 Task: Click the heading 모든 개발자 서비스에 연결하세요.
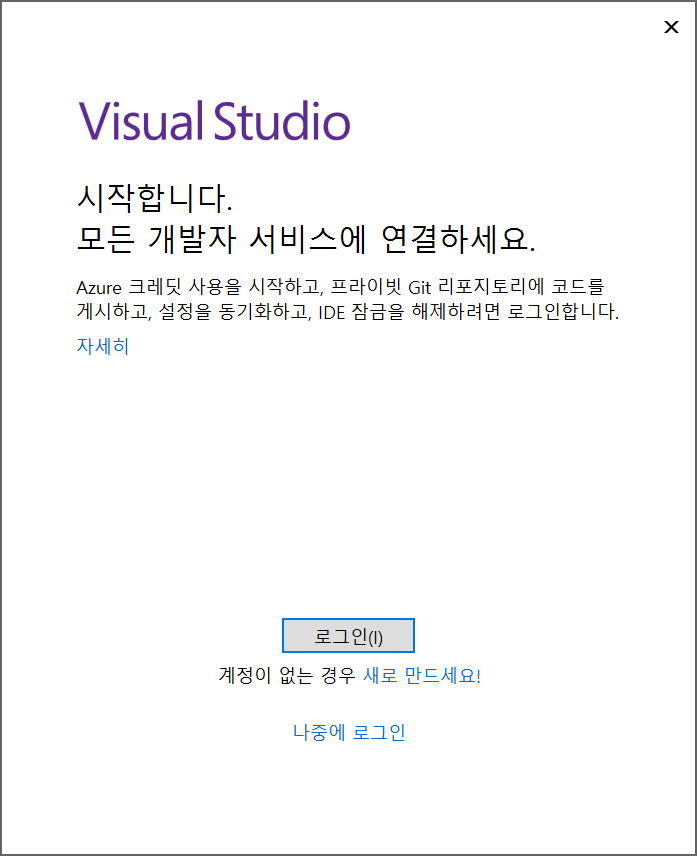[306, 239]
